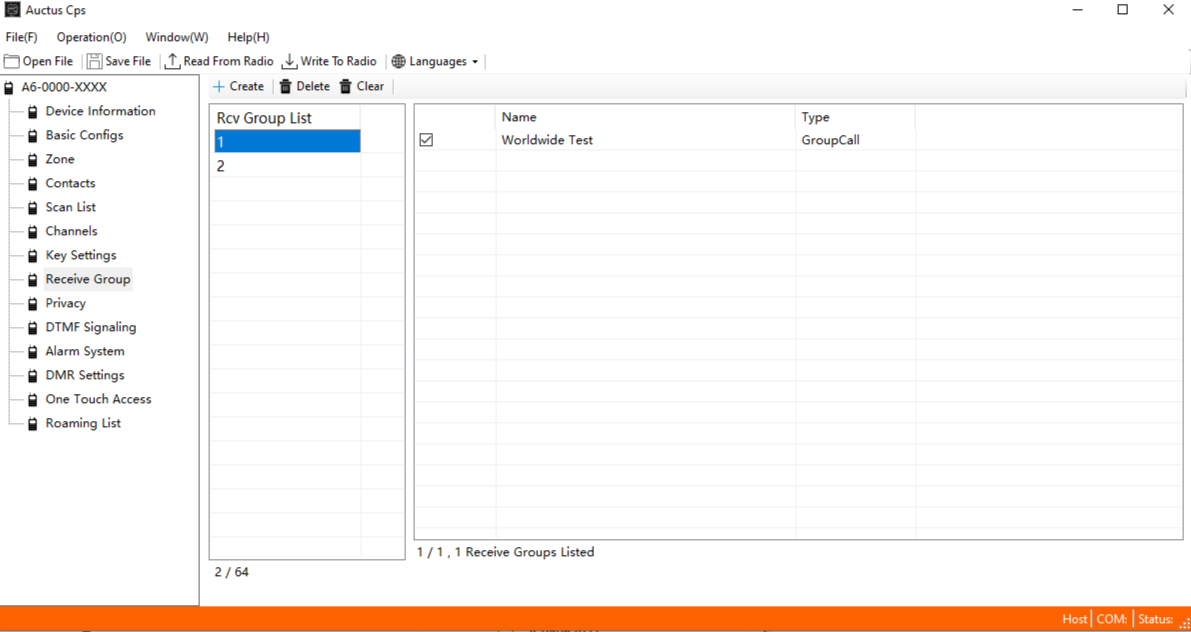Screen dimensions: 1191x632
Task: Open the Operation(O) menu
Action: coord(91,37)
